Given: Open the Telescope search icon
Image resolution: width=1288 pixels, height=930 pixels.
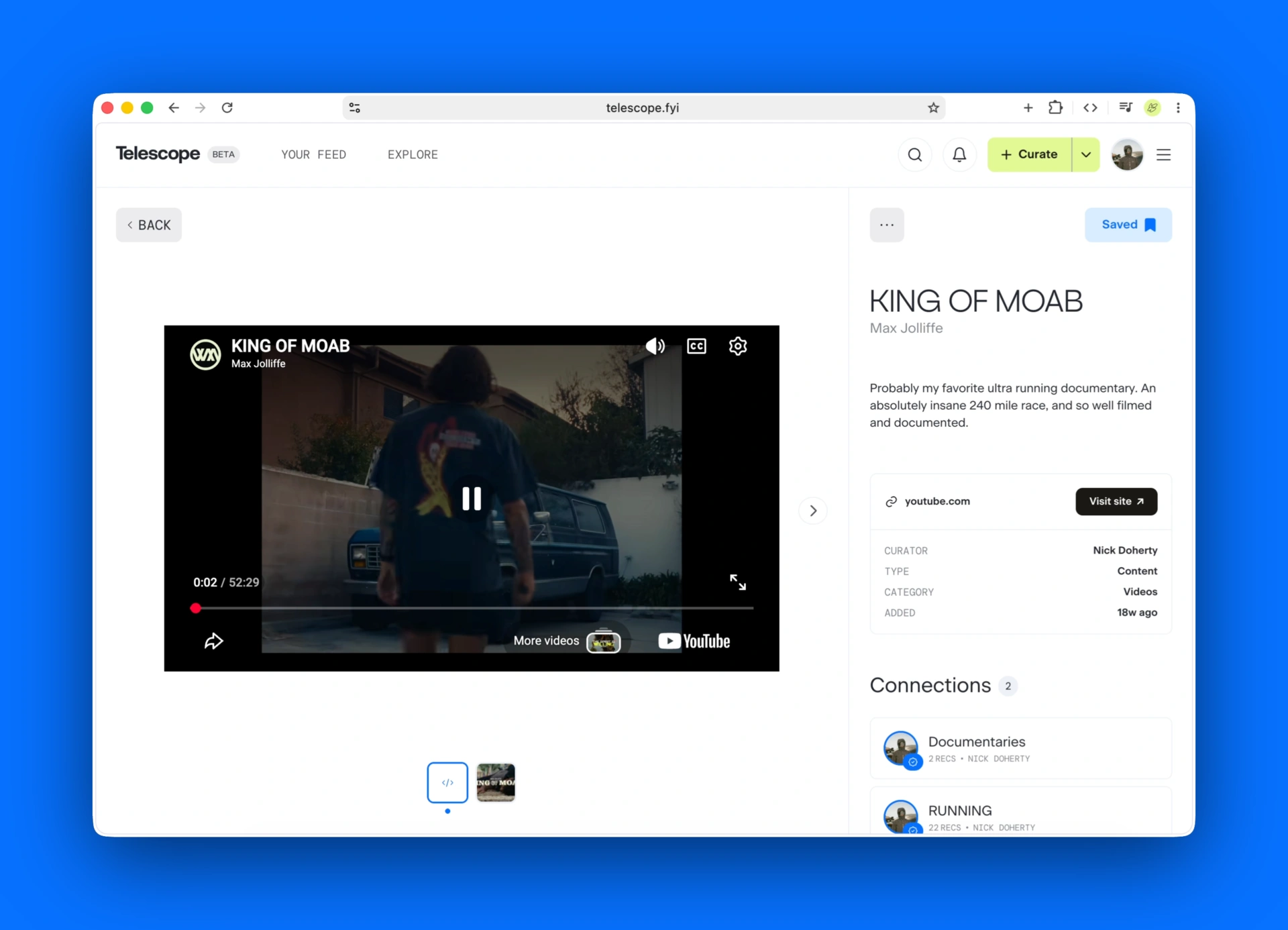Looking at the screenshot, I should click(x=914, y=155).
